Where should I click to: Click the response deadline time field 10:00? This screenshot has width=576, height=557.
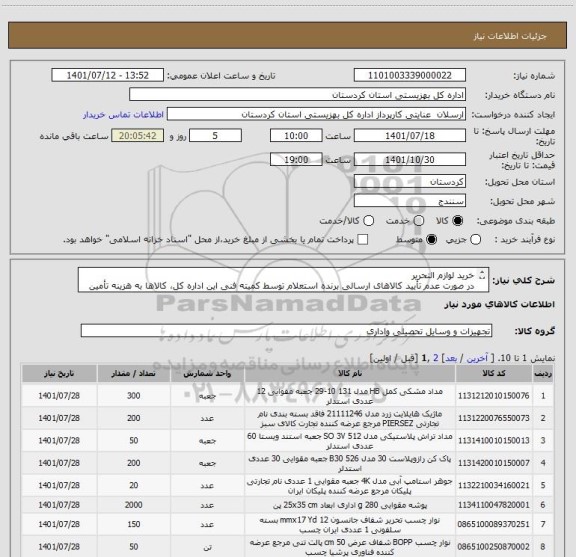tap(296, 136)
